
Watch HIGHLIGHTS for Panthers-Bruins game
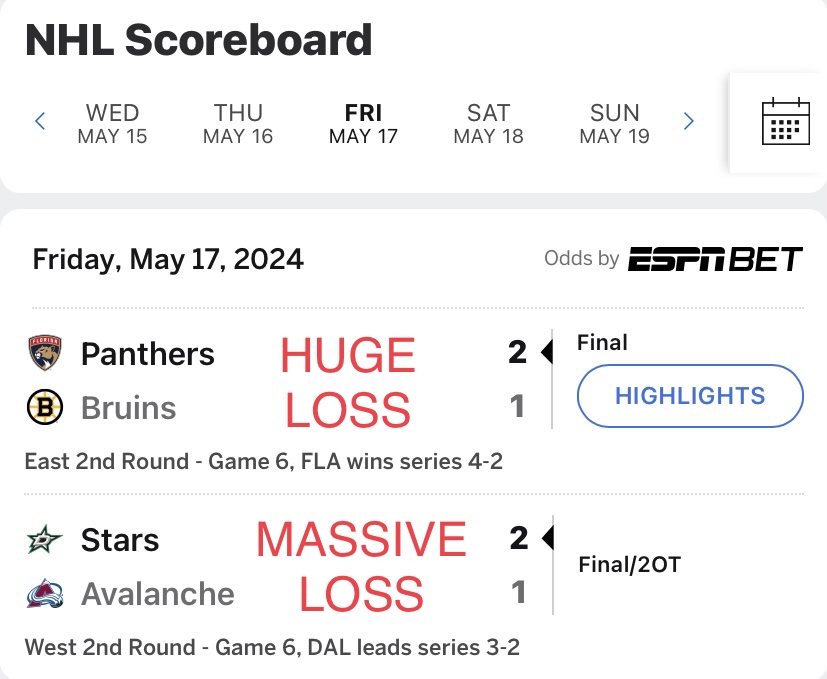coord(690,396)
